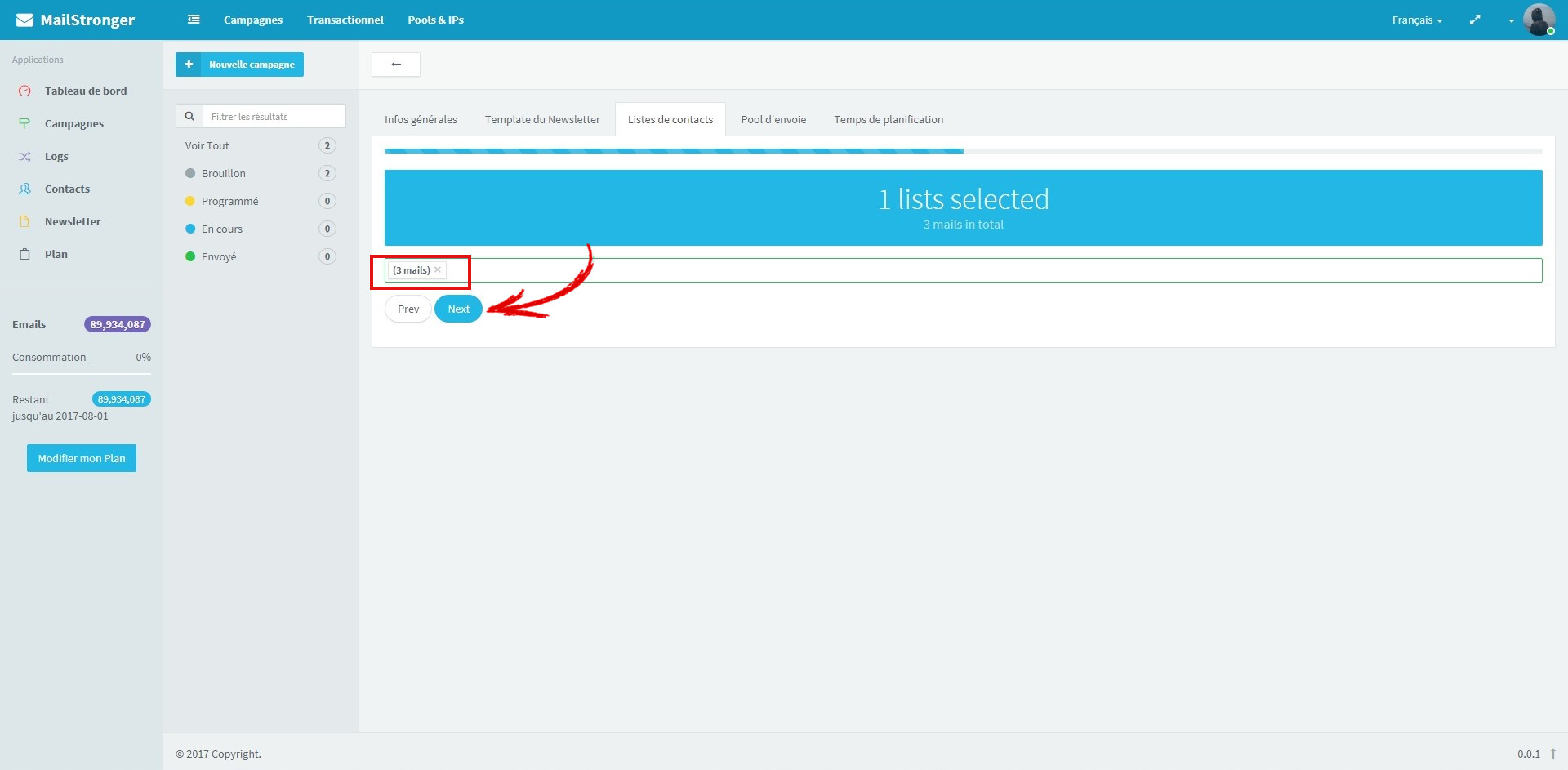Click the MailStronger envelope logo icon
The height and width of the screenshot is (770, 1568).
pos(24,20)
